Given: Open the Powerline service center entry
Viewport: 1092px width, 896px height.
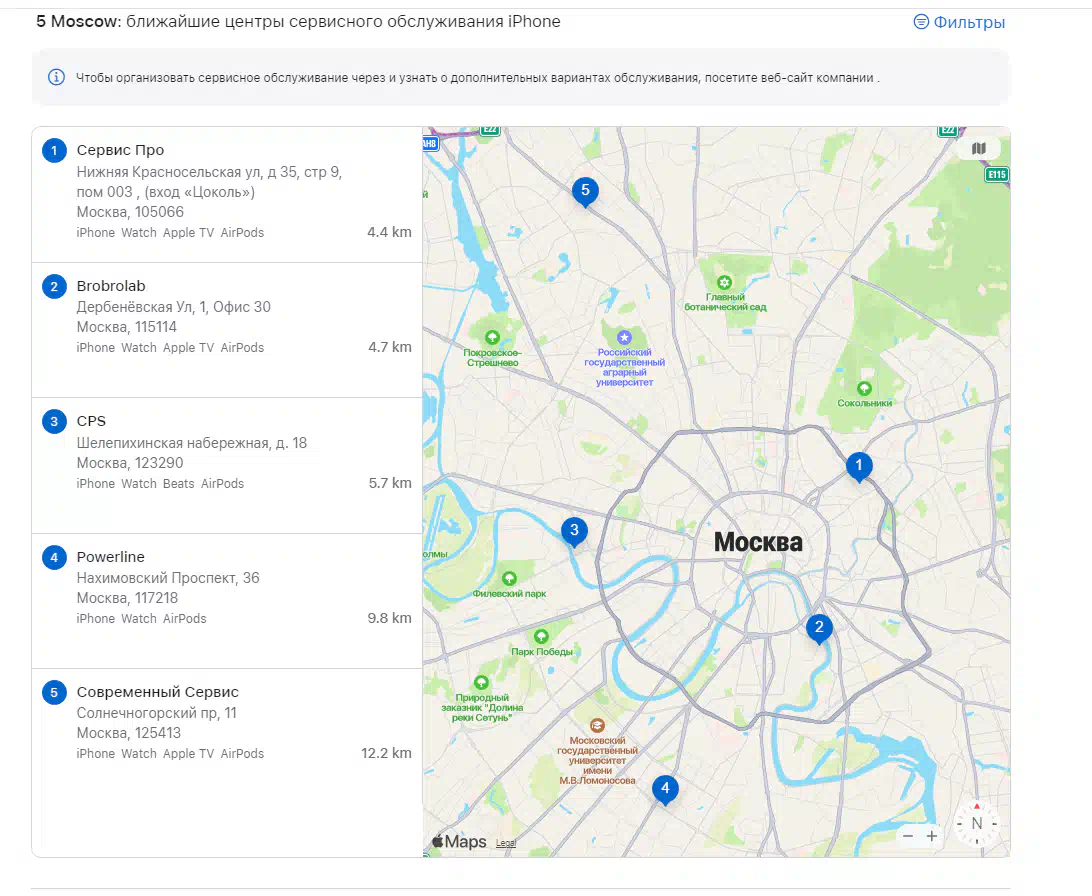Looking at the screenshot, I should point(227,601).
